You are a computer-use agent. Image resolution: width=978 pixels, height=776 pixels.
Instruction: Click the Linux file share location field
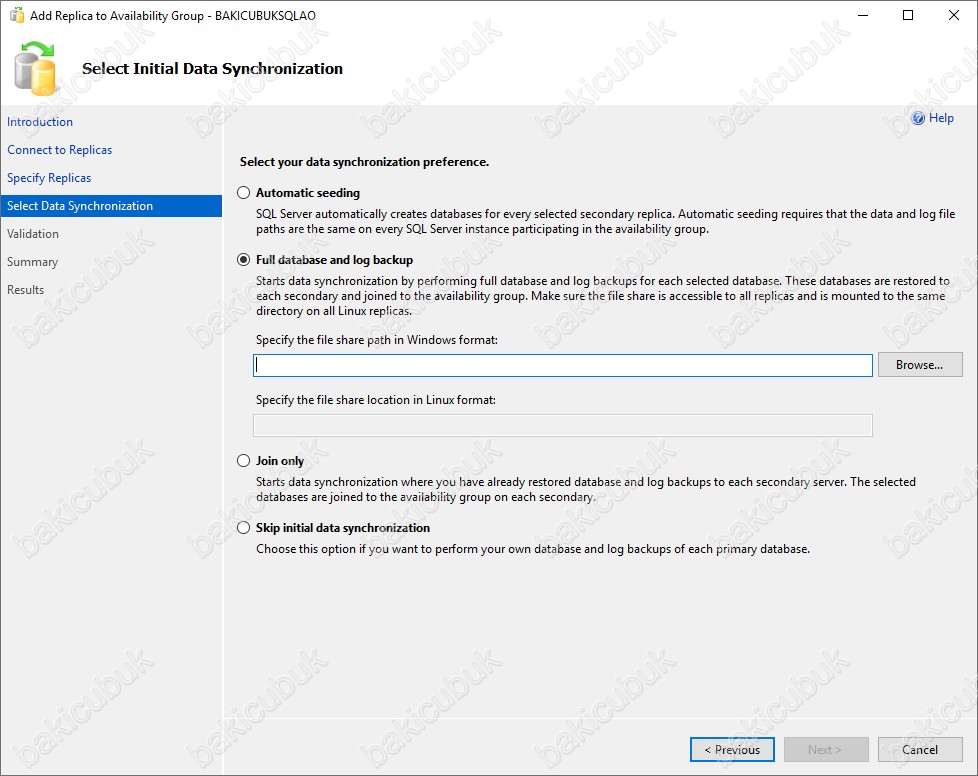tap(563, 425)
